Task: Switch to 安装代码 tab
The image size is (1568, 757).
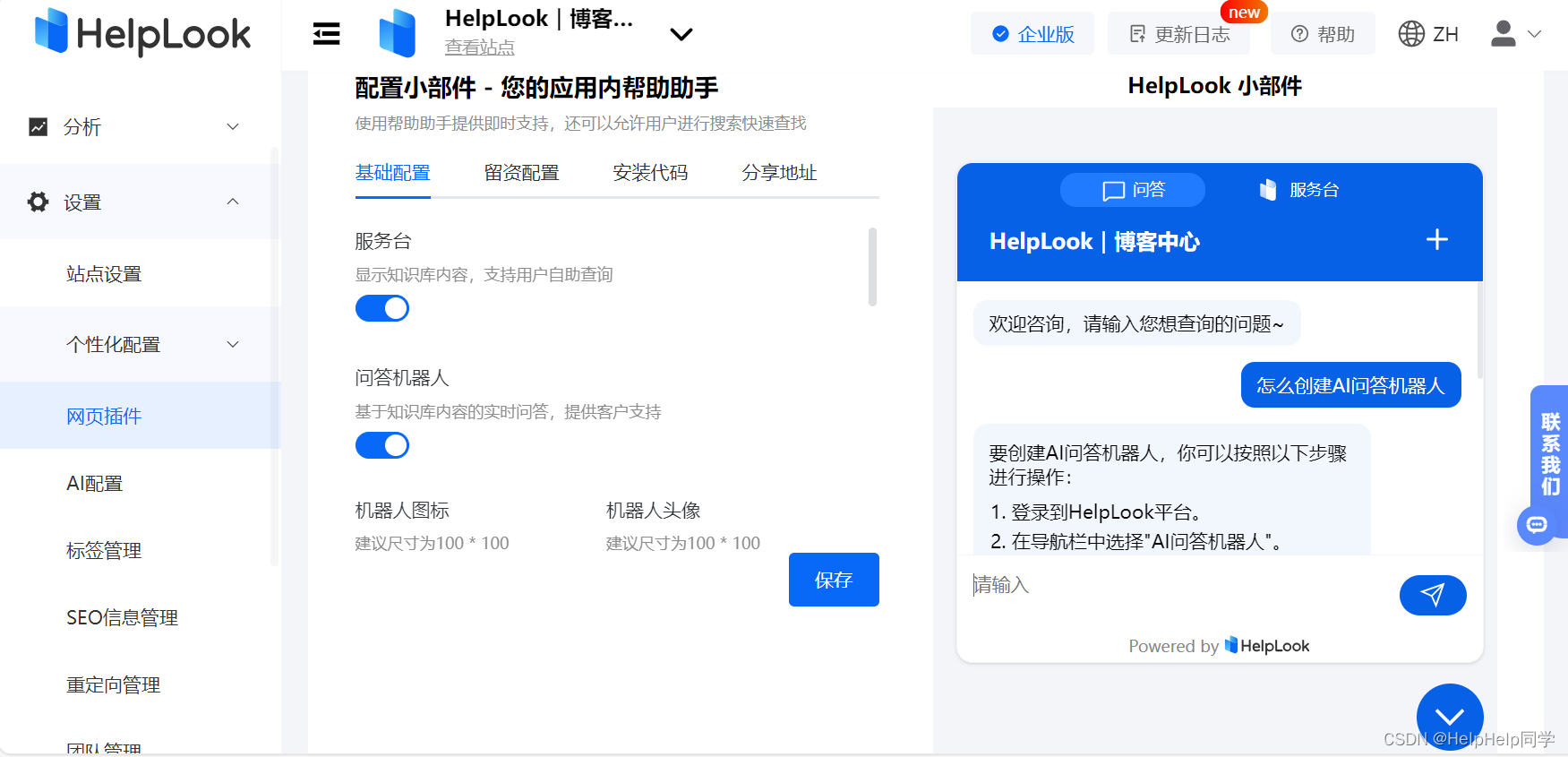Action: point(650,173)
